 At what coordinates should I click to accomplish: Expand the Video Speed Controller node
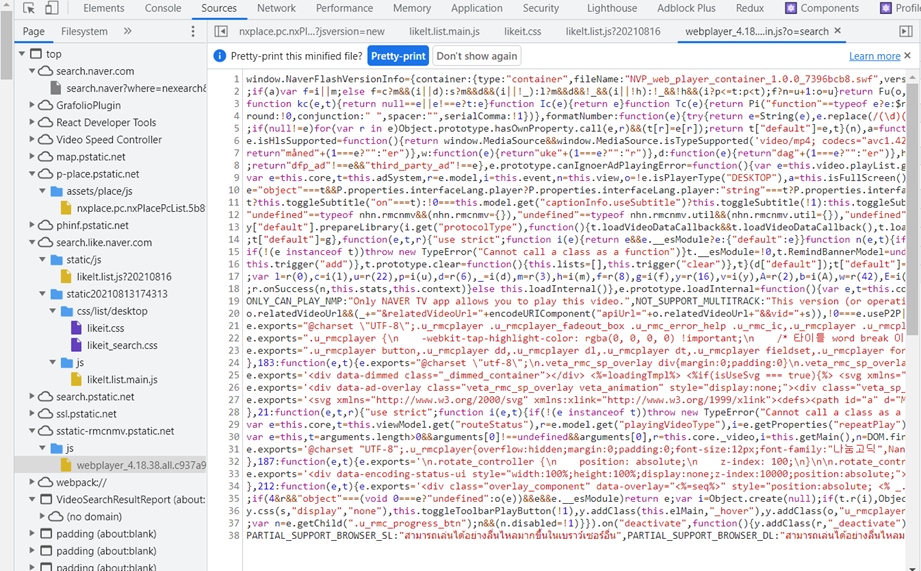point(32,139)
